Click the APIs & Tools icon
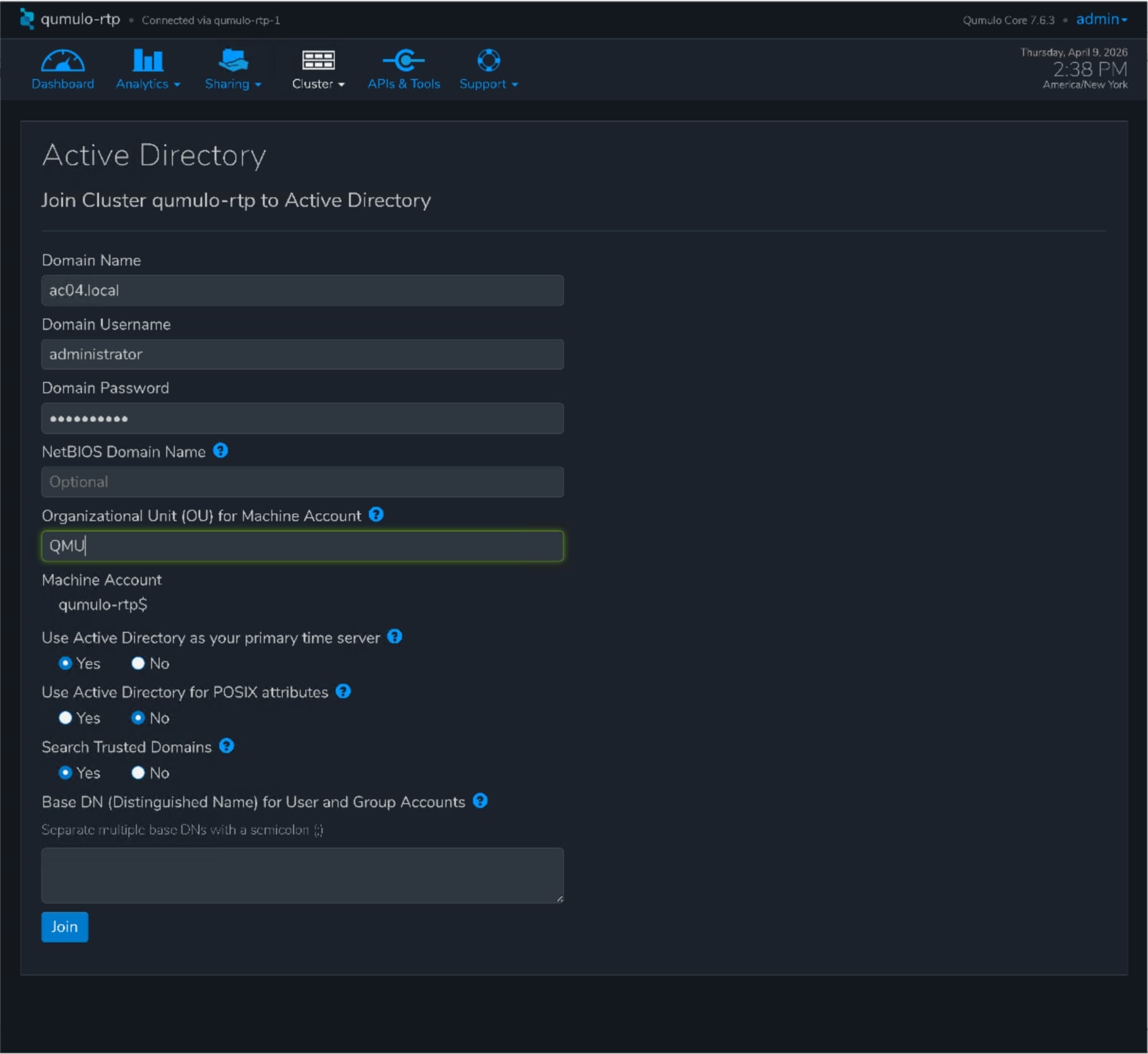 coord(404,61)
